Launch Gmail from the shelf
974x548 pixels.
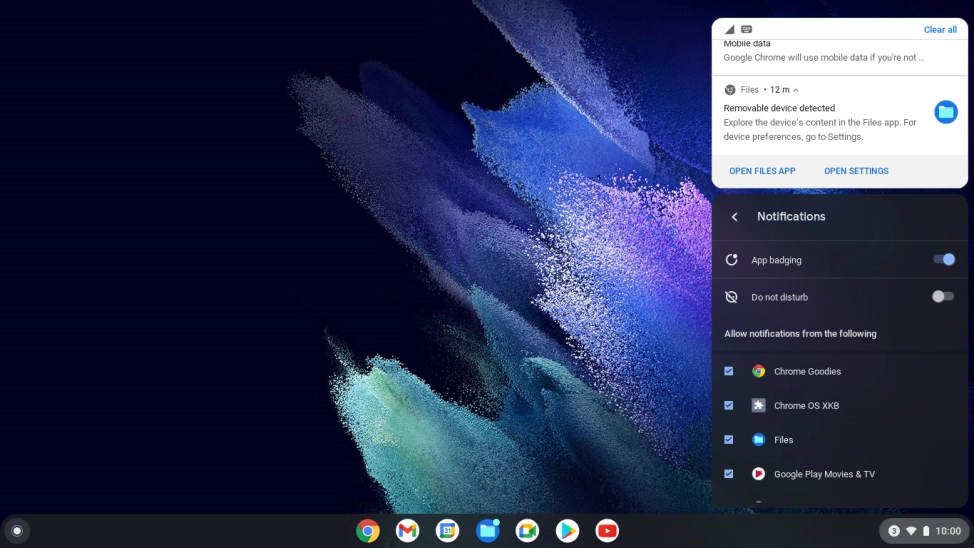[x=407, y=531]
